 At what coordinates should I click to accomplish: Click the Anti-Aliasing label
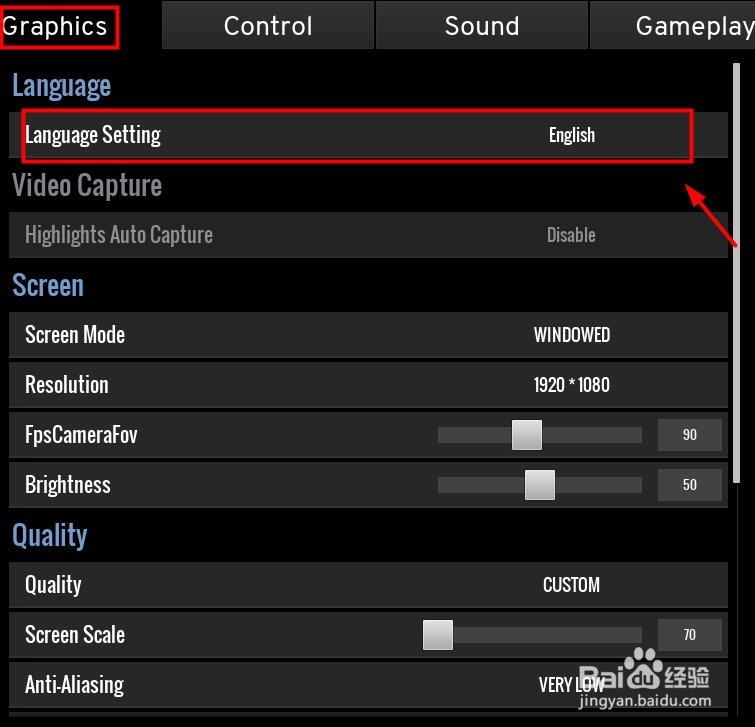coord(75,685)
